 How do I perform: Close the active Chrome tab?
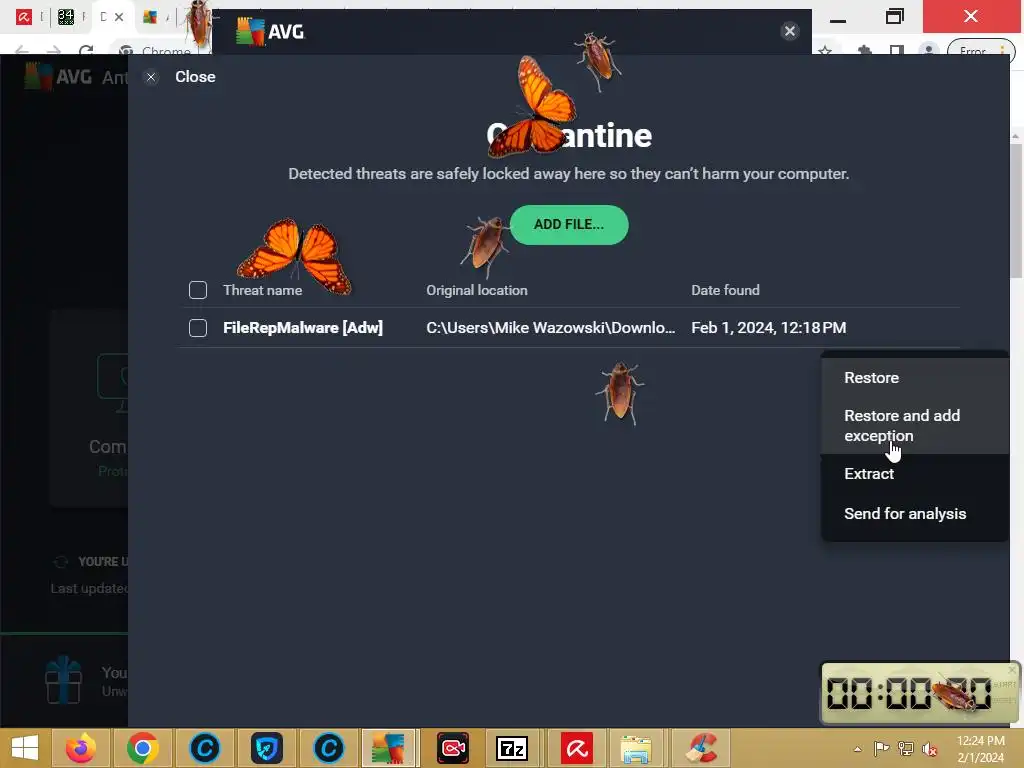(119, 17)
